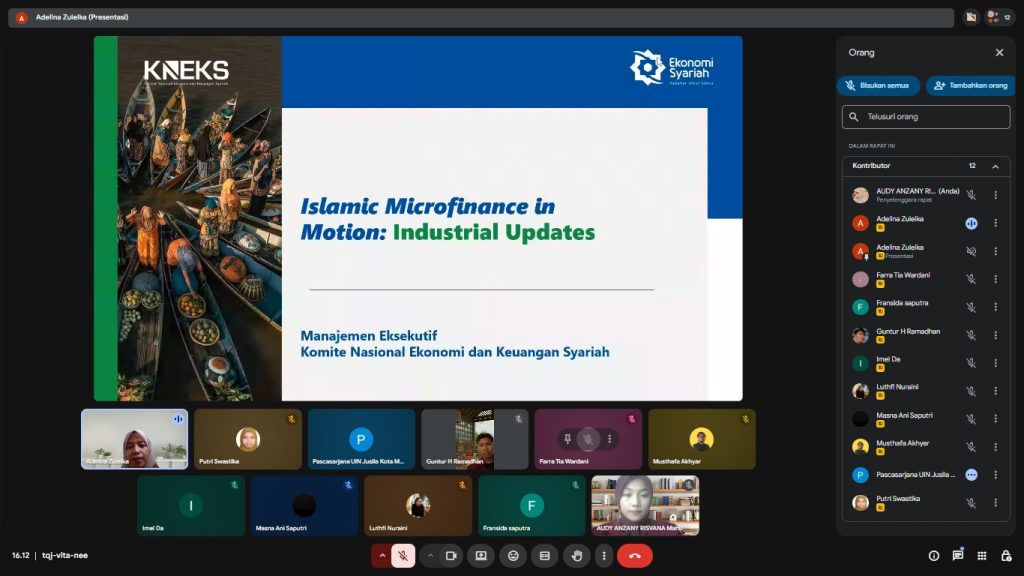Open the activities grid icon
This screenshot has height=576, width=1024.
point(982,556)
